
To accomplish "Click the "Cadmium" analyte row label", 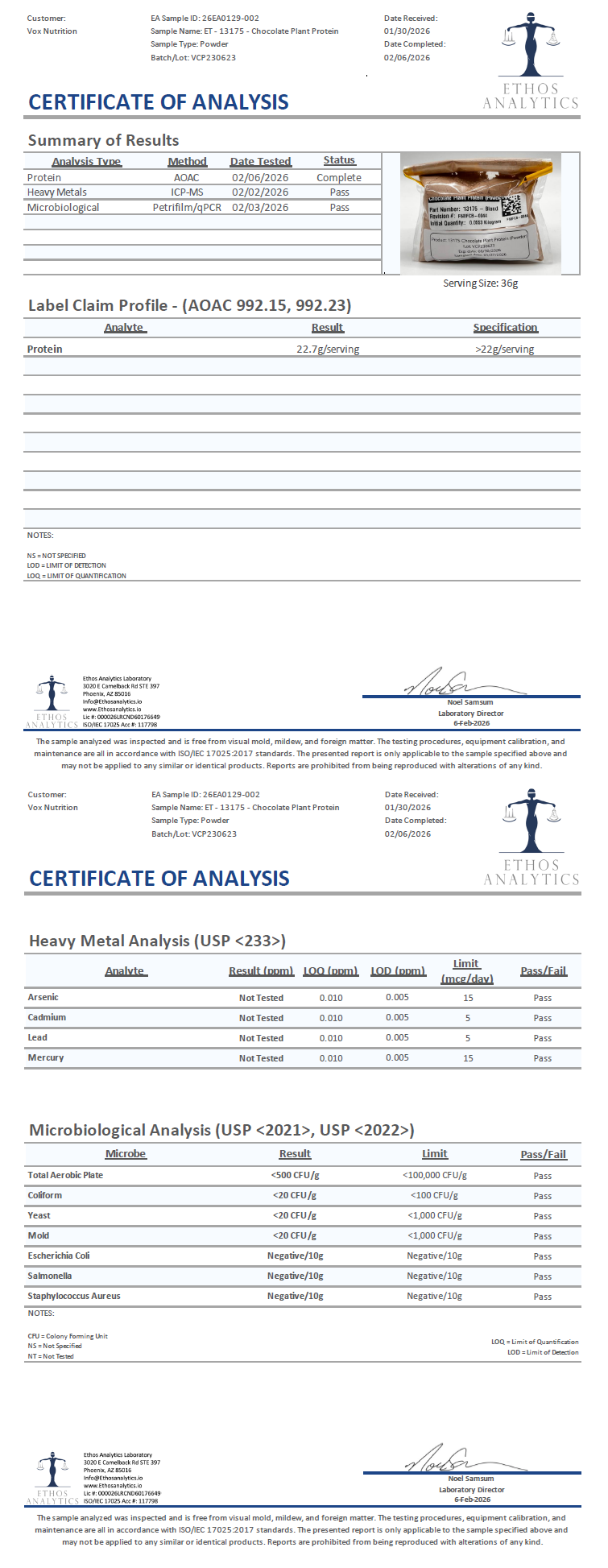I will (x=47, y=1018).
